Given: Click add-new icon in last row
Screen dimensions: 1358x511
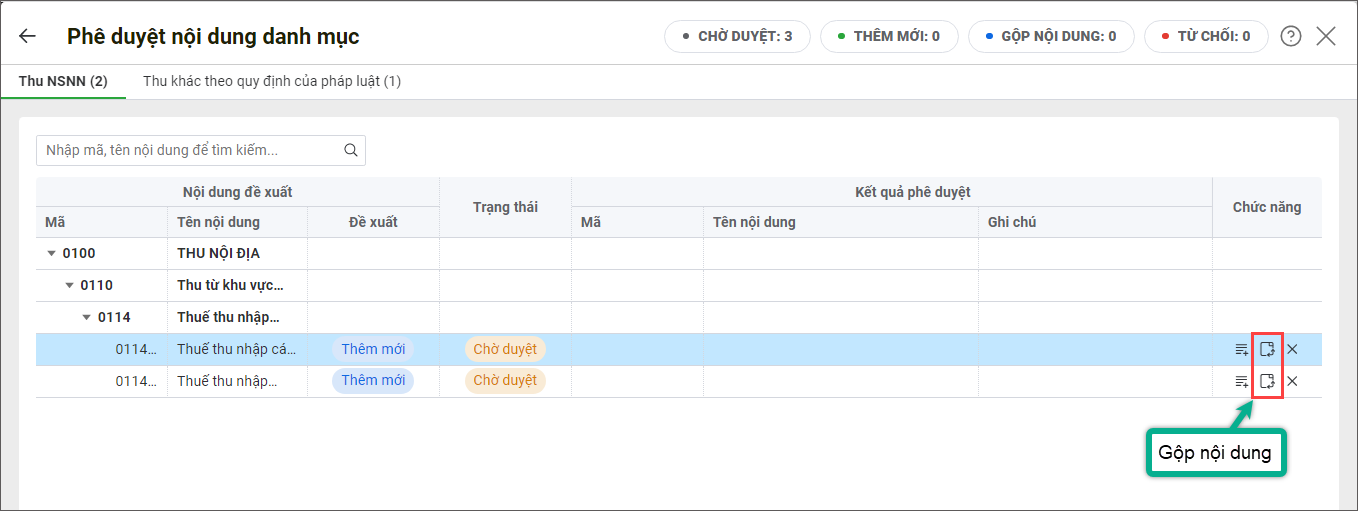Looking at the screenshot, I should pos(1241,381).
